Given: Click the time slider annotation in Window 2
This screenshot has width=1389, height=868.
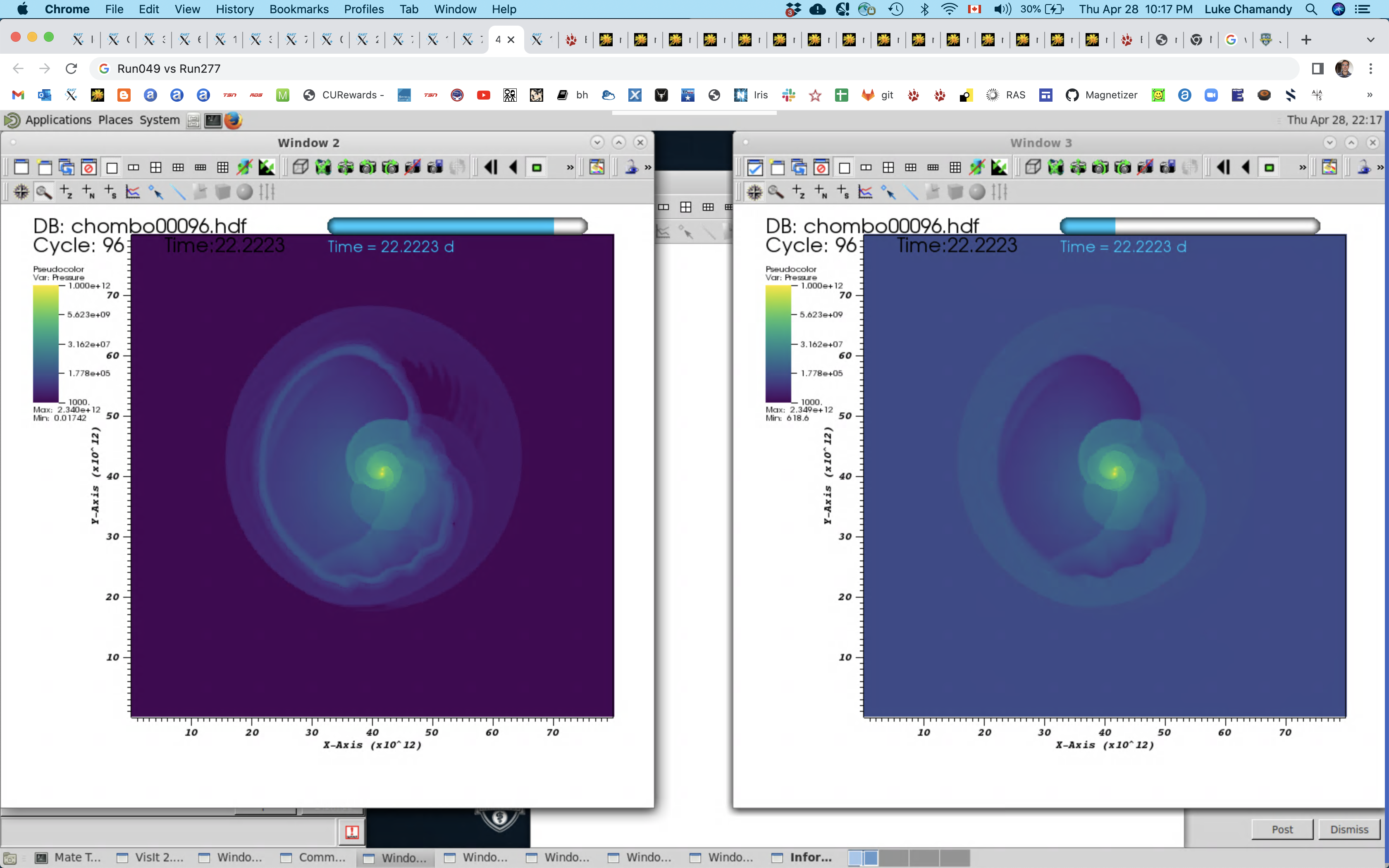Looking at the screenshot, I should pos(458,226).
